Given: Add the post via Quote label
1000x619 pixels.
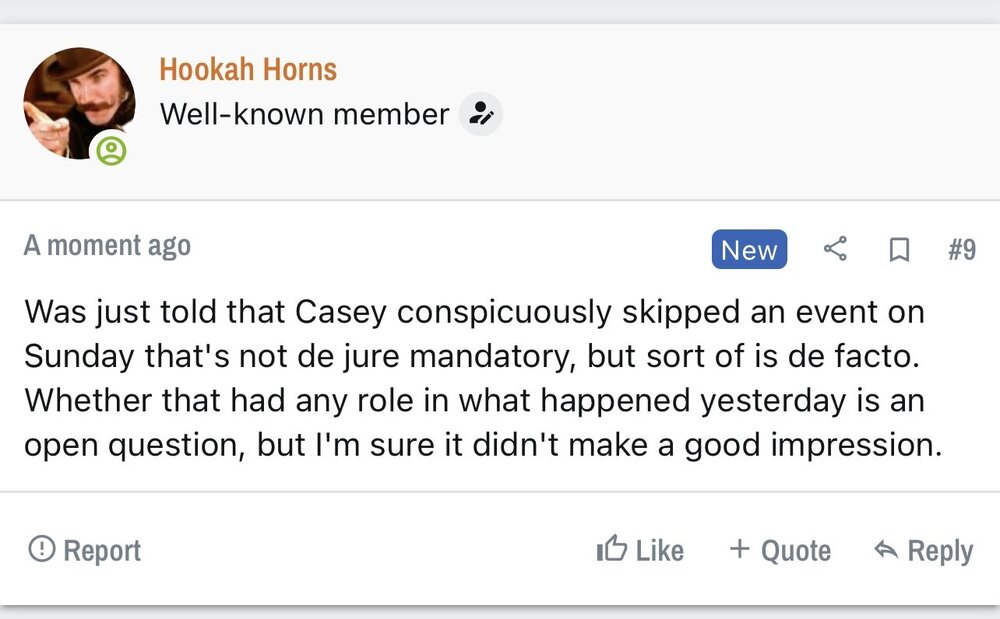Looking at the screenshot, I should coord(796,550).
